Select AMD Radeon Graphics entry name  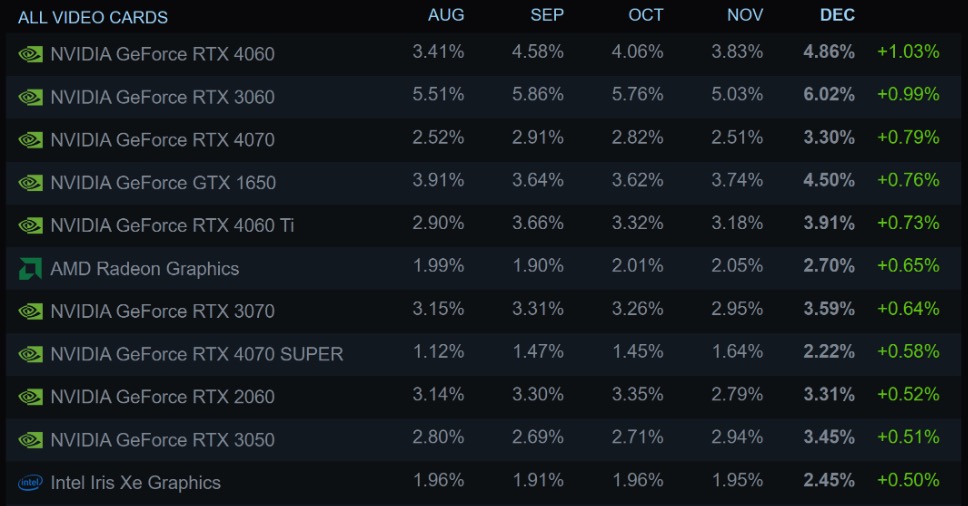click(x=144, y=269)
